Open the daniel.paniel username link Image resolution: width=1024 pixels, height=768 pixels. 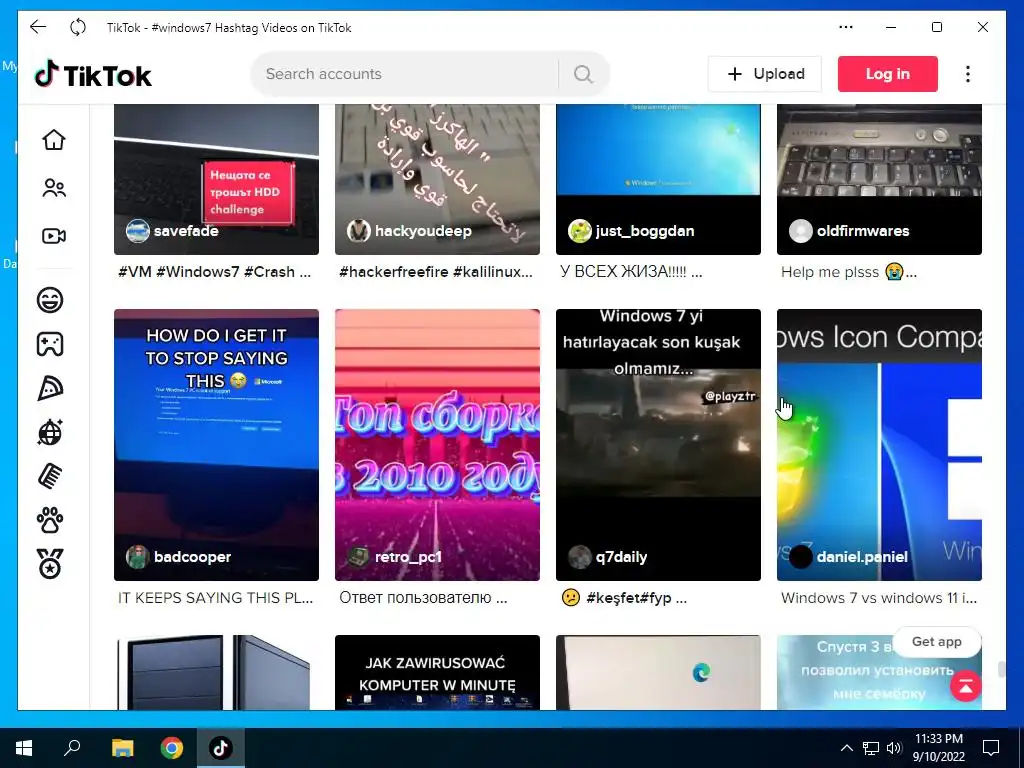862,556
